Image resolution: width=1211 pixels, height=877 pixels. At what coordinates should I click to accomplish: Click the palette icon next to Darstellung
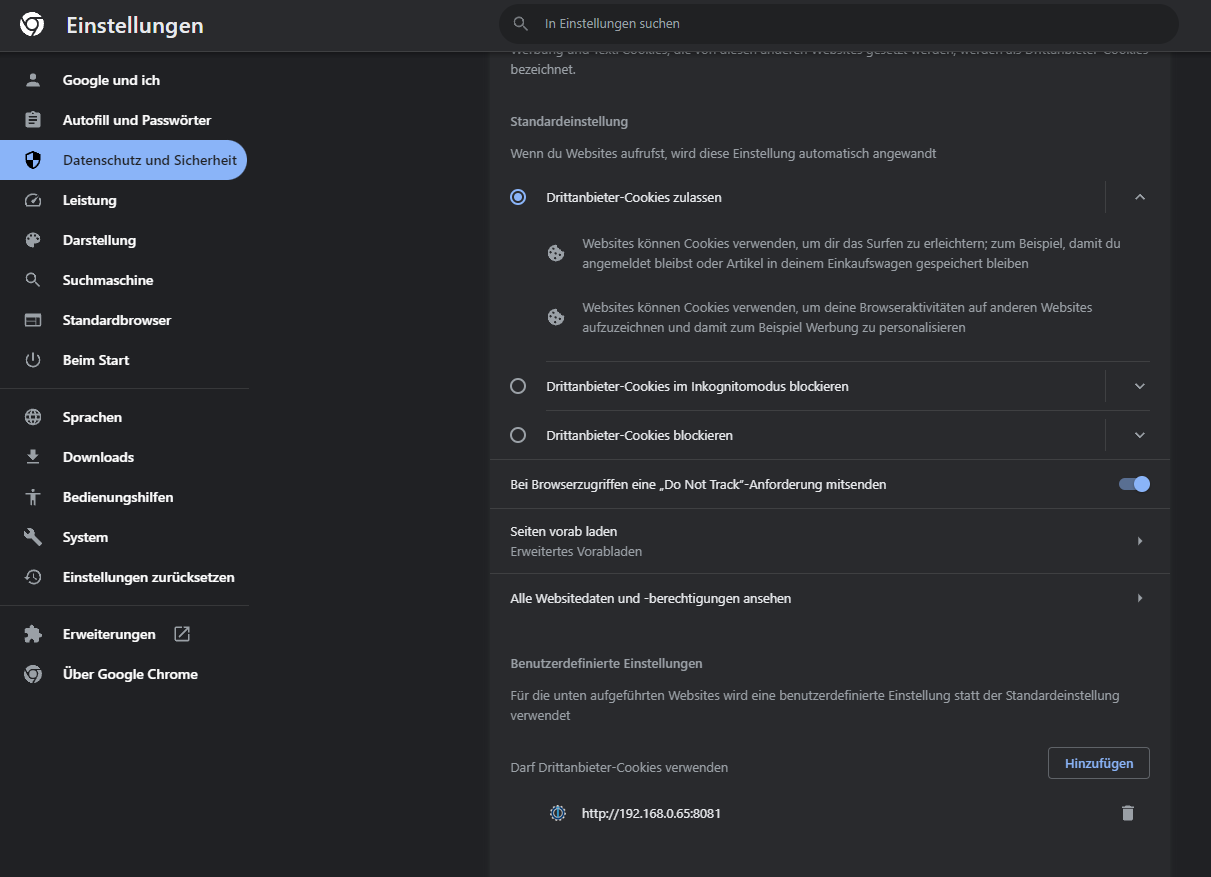[x=33, y=240]
